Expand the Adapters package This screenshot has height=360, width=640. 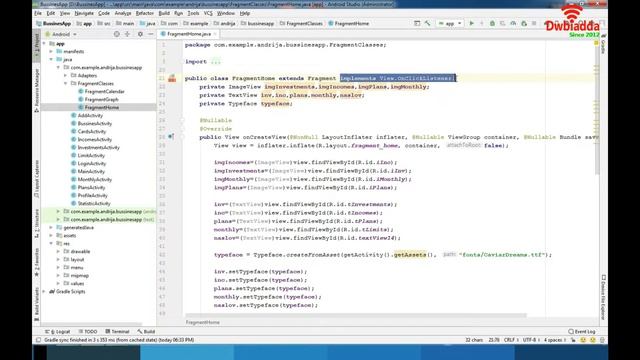pyautogui.click(x=65, y=76)
